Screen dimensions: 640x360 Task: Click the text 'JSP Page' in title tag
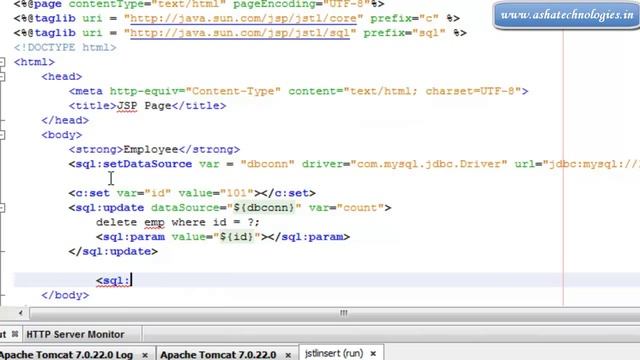pyautogui.click(x=144, y=106)
